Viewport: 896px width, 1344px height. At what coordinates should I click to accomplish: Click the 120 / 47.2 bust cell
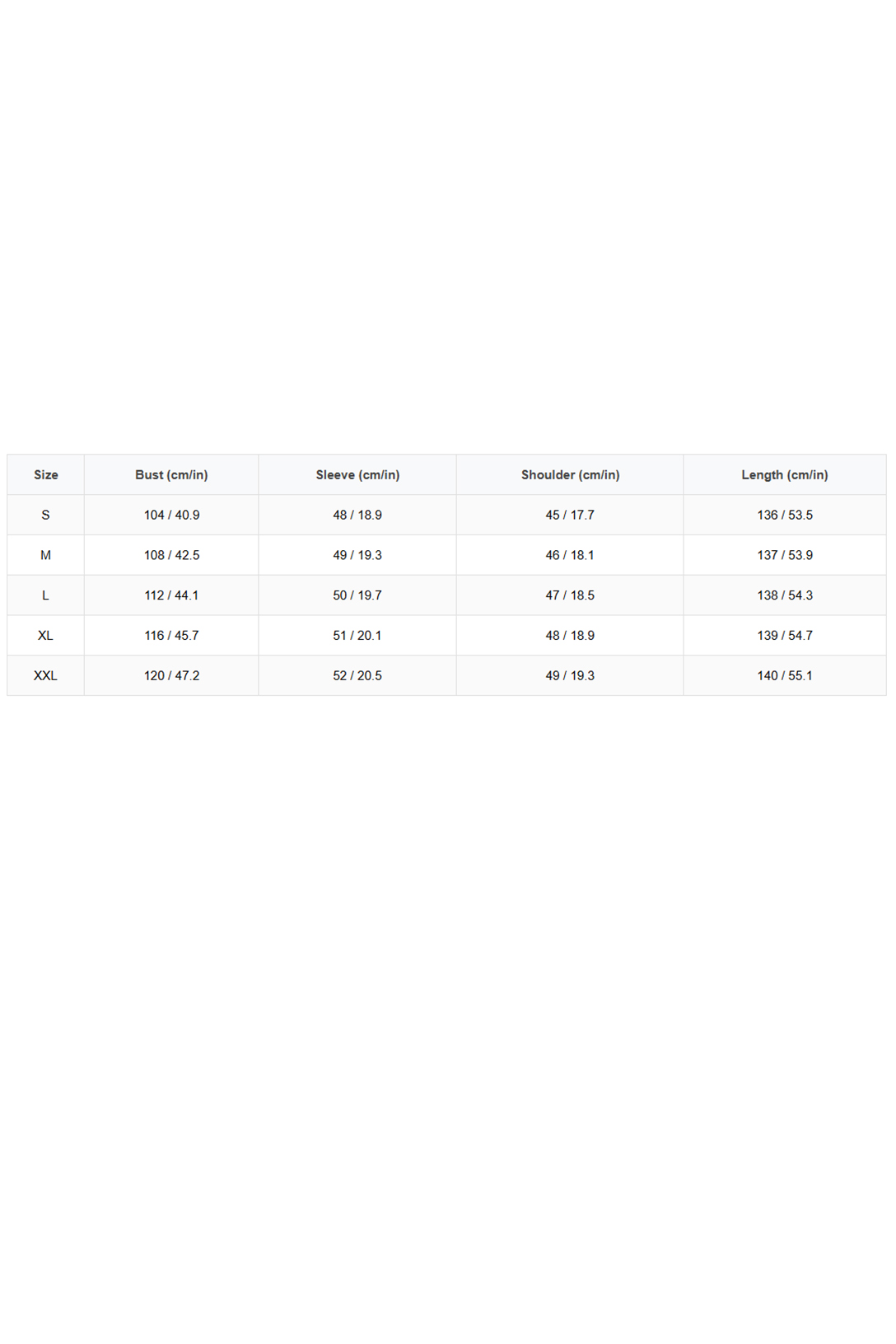pyautogui.click(x=171, y=675)
